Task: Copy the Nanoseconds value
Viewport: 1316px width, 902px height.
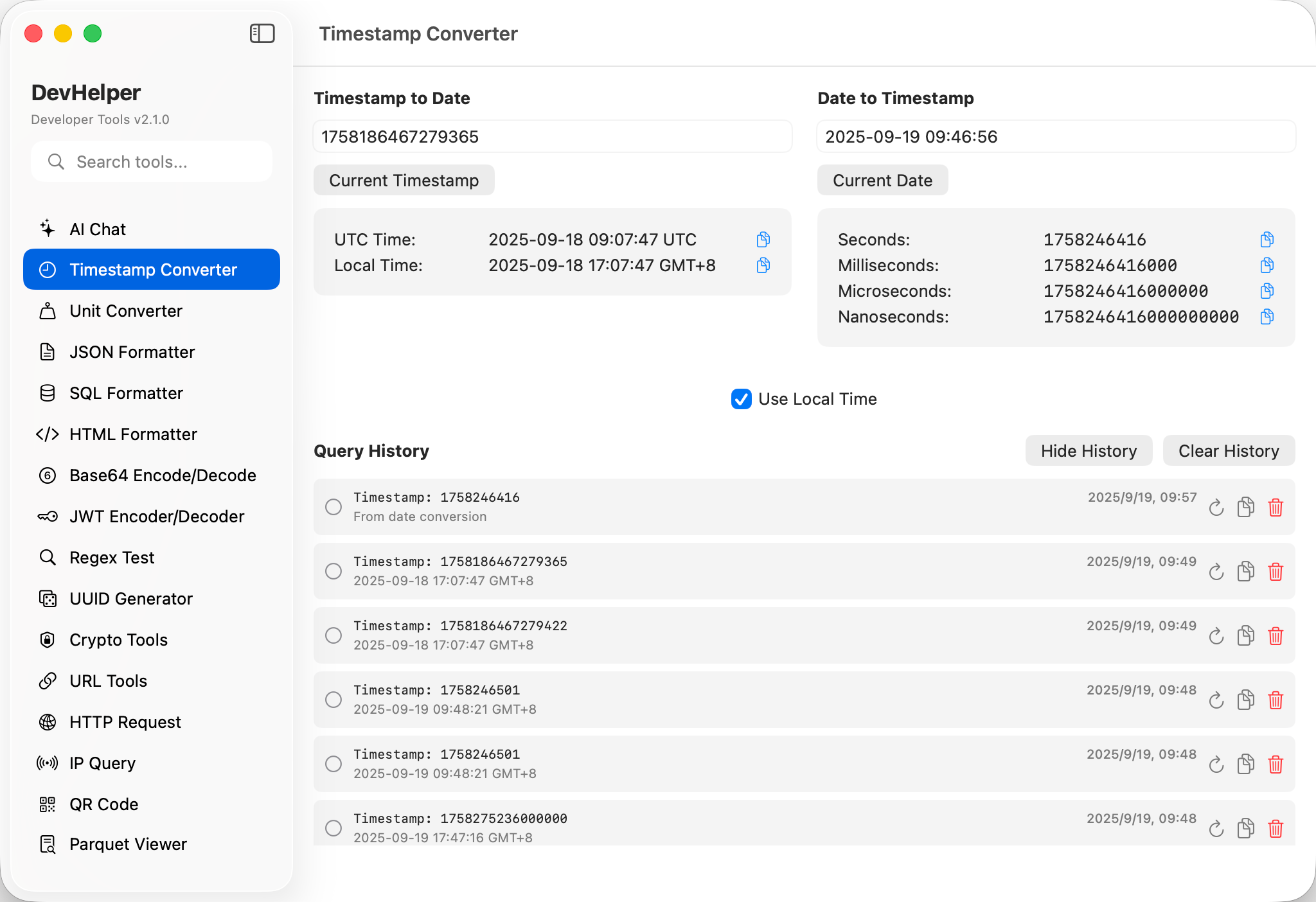Action: click(x=1267, y=317)
